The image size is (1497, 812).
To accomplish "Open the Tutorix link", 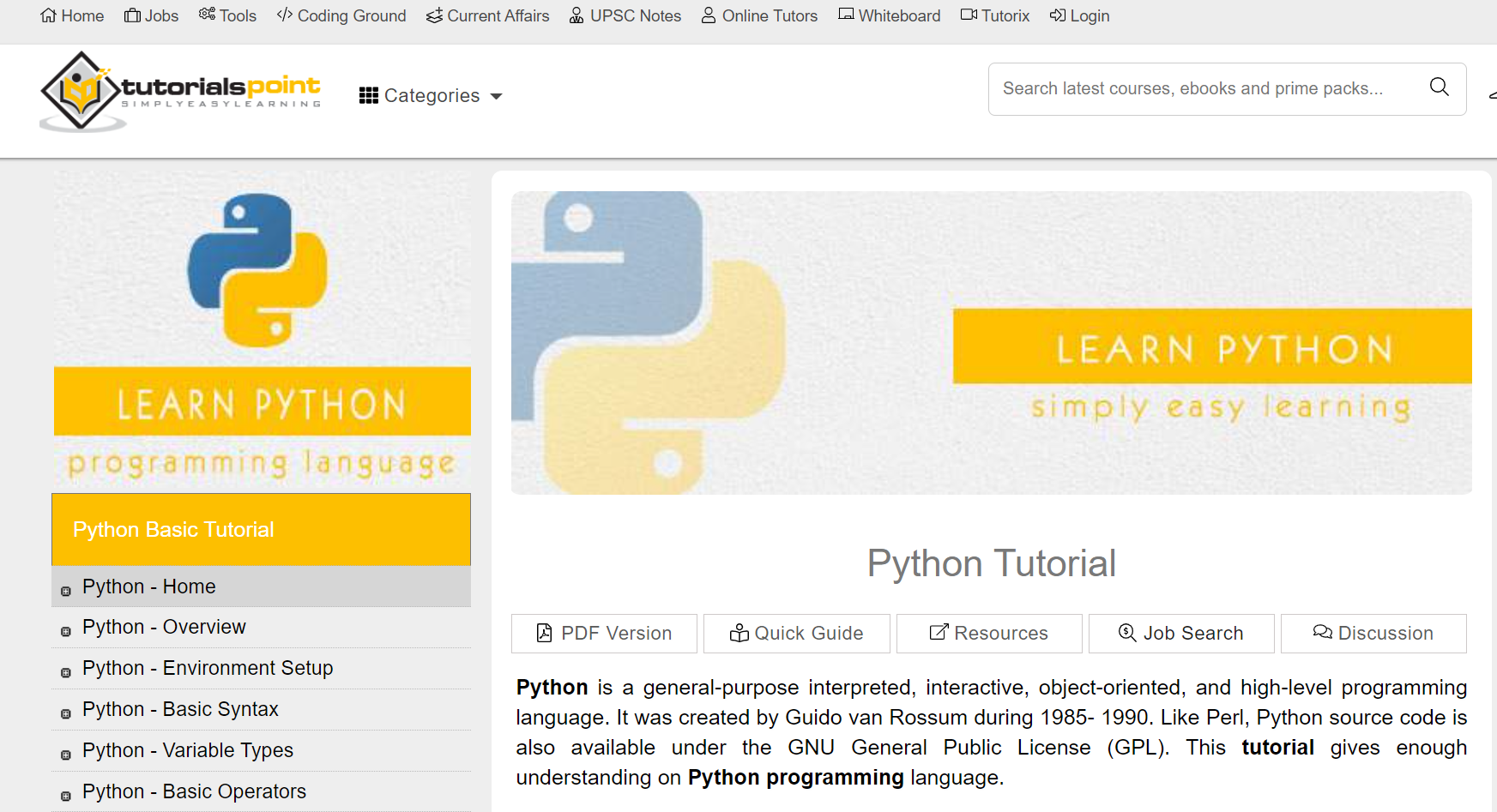I will 995,15.
